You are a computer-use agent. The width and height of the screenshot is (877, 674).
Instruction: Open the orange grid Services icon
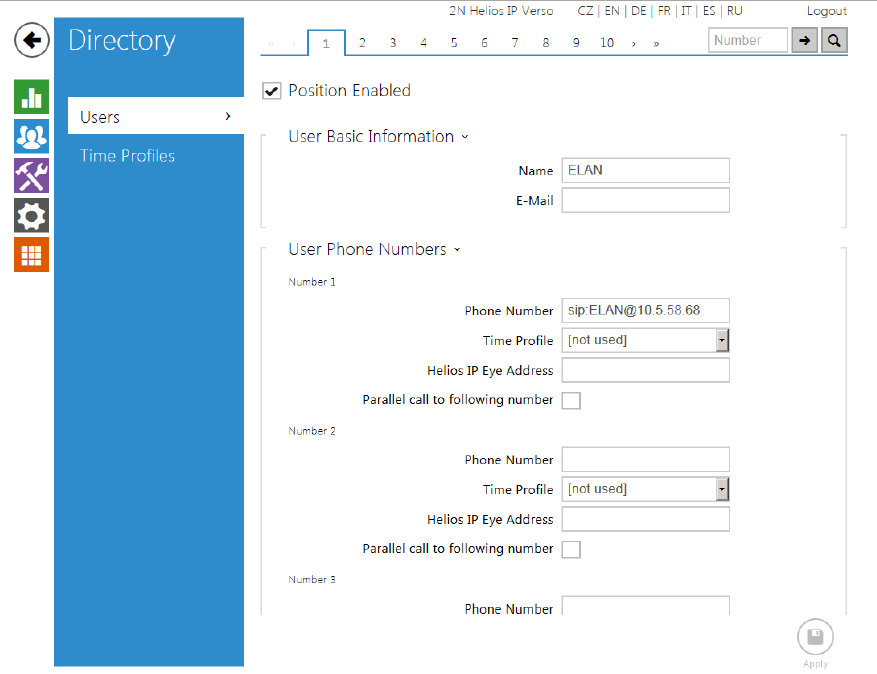coord(32,255)
